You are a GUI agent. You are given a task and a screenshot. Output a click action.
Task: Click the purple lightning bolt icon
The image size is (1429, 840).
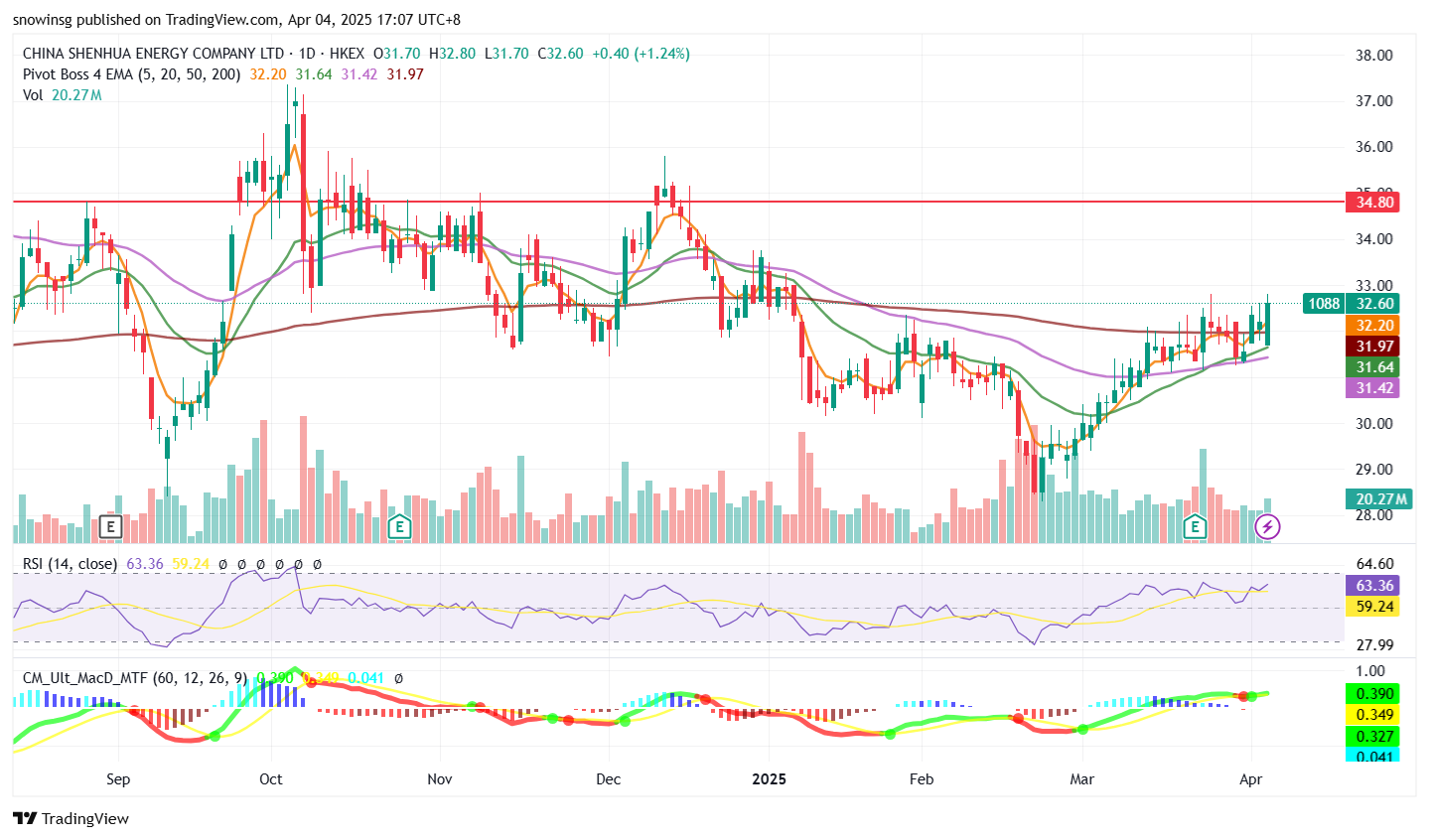(x=1267, y=526)
